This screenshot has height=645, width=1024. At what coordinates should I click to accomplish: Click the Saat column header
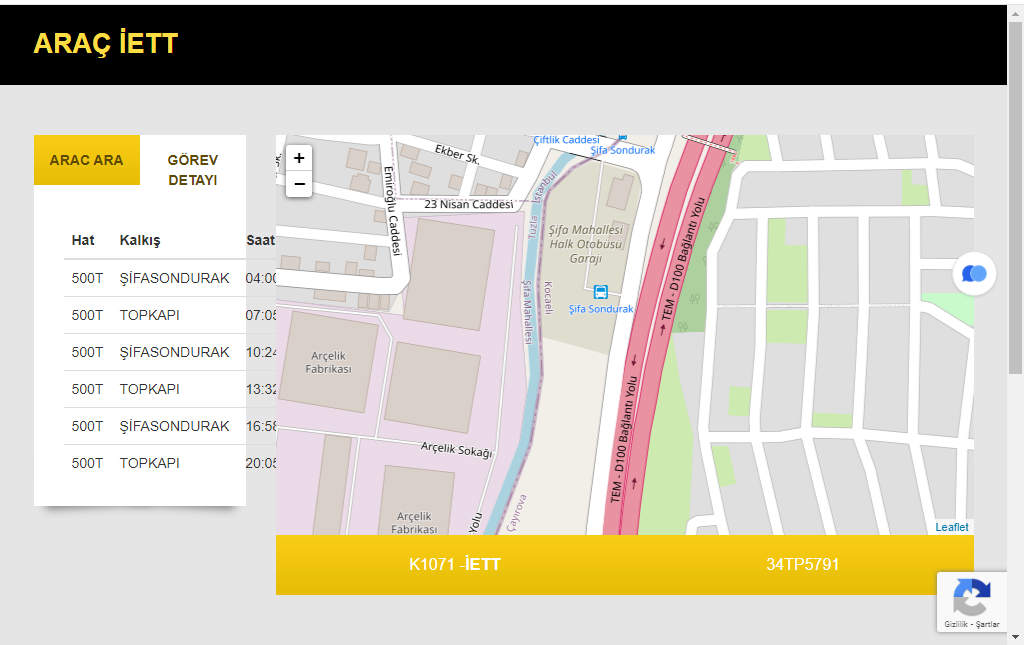coord(261,240)
